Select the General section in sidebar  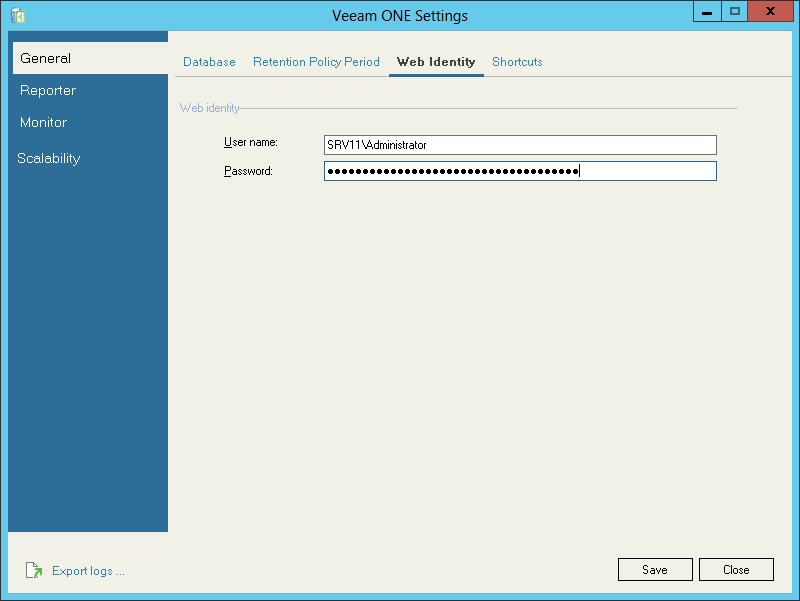pyautogui.click(x=90, y=58)
